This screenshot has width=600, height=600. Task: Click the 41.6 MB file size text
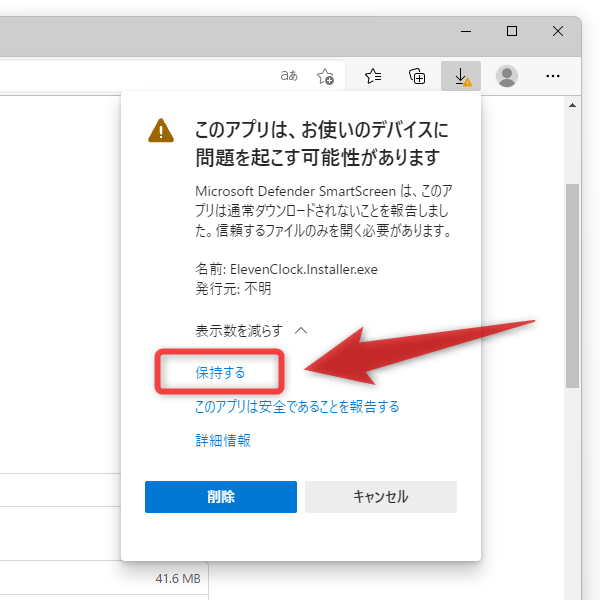tap(178, 579)
